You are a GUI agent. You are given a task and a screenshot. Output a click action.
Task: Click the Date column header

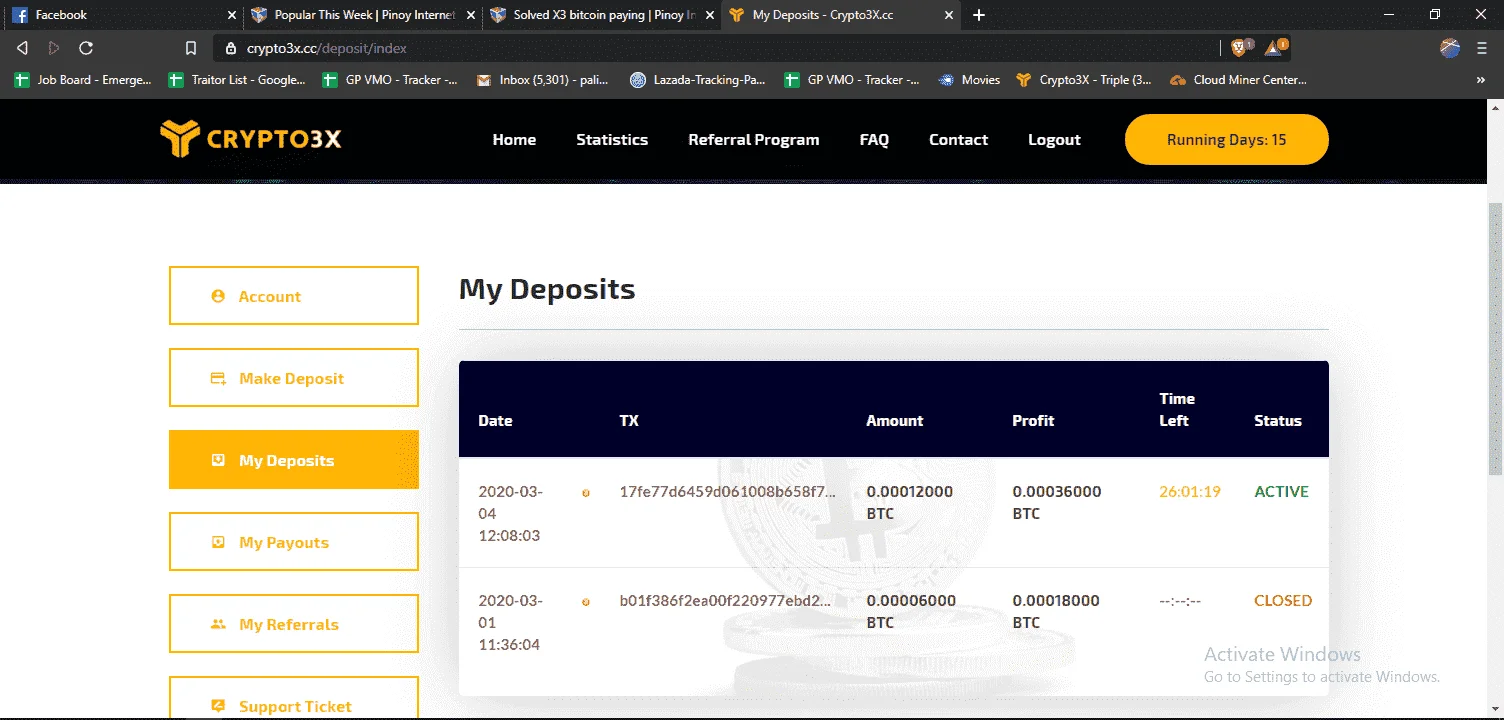click(x=495, y=421)
